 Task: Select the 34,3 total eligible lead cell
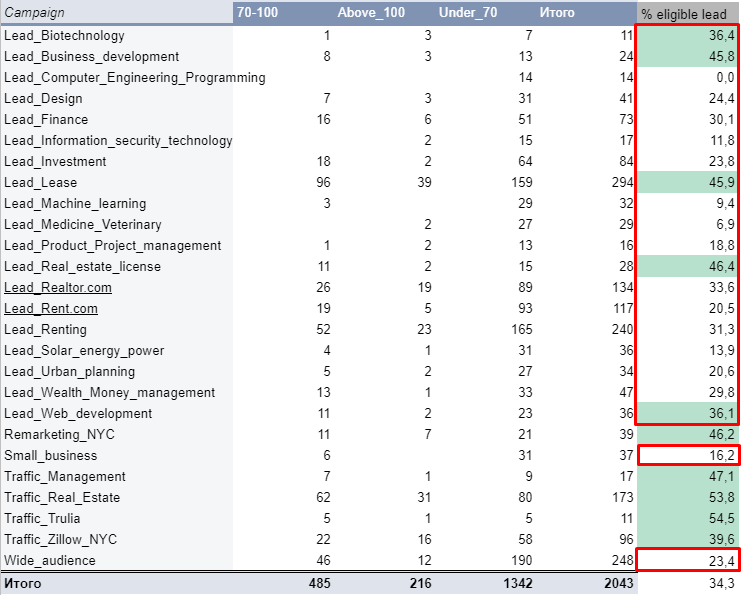coord(689,583)
